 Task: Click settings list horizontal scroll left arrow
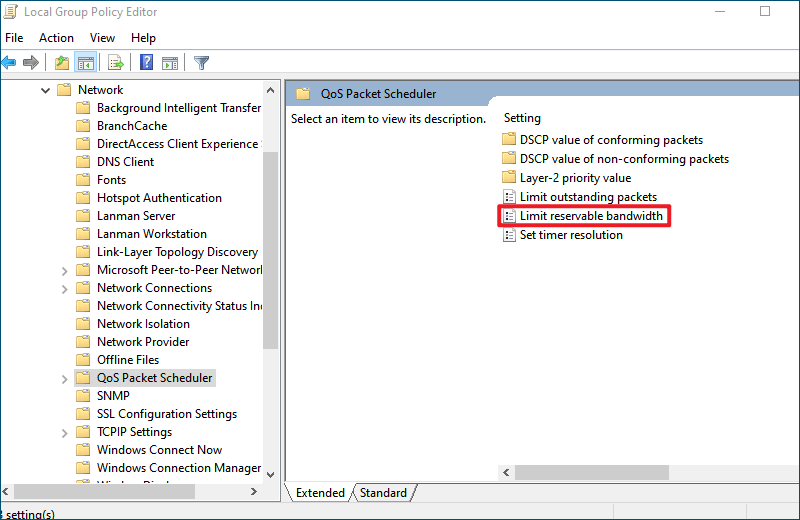pyautogui.click(x=506, y=473)
